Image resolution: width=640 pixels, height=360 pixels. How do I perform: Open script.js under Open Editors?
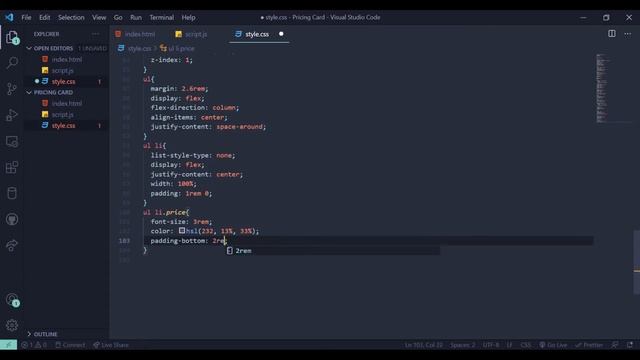click(x=67, y=71)
